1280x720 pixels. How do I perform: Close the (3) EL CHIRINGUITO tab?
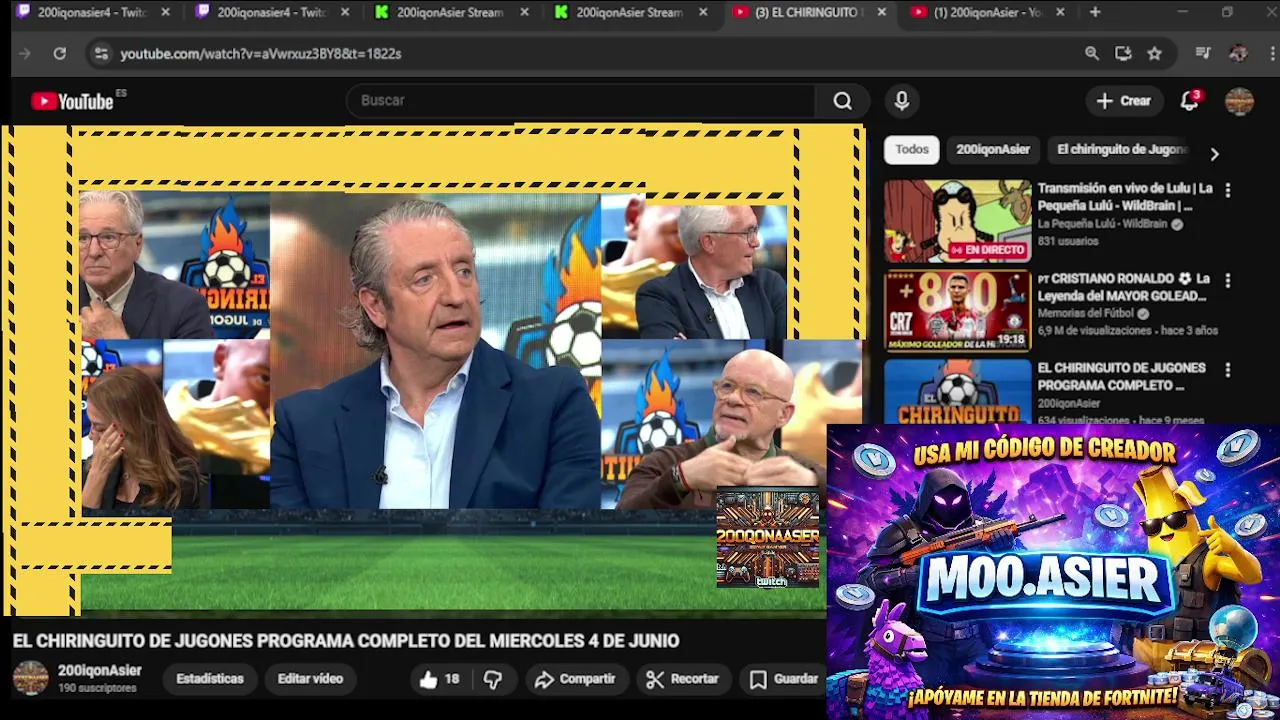click(x=881, y=12)
